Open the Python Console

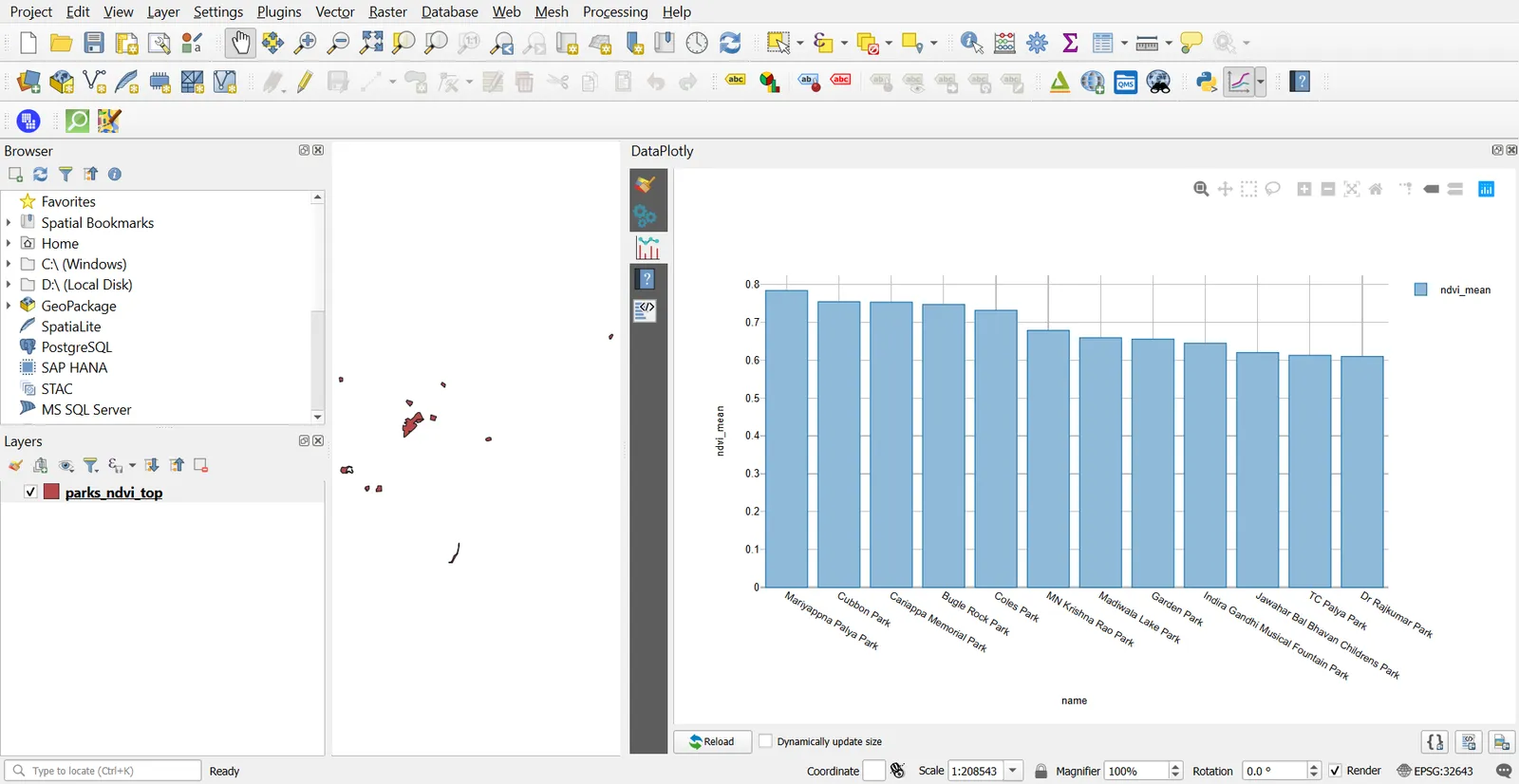tap(1207, 82)
